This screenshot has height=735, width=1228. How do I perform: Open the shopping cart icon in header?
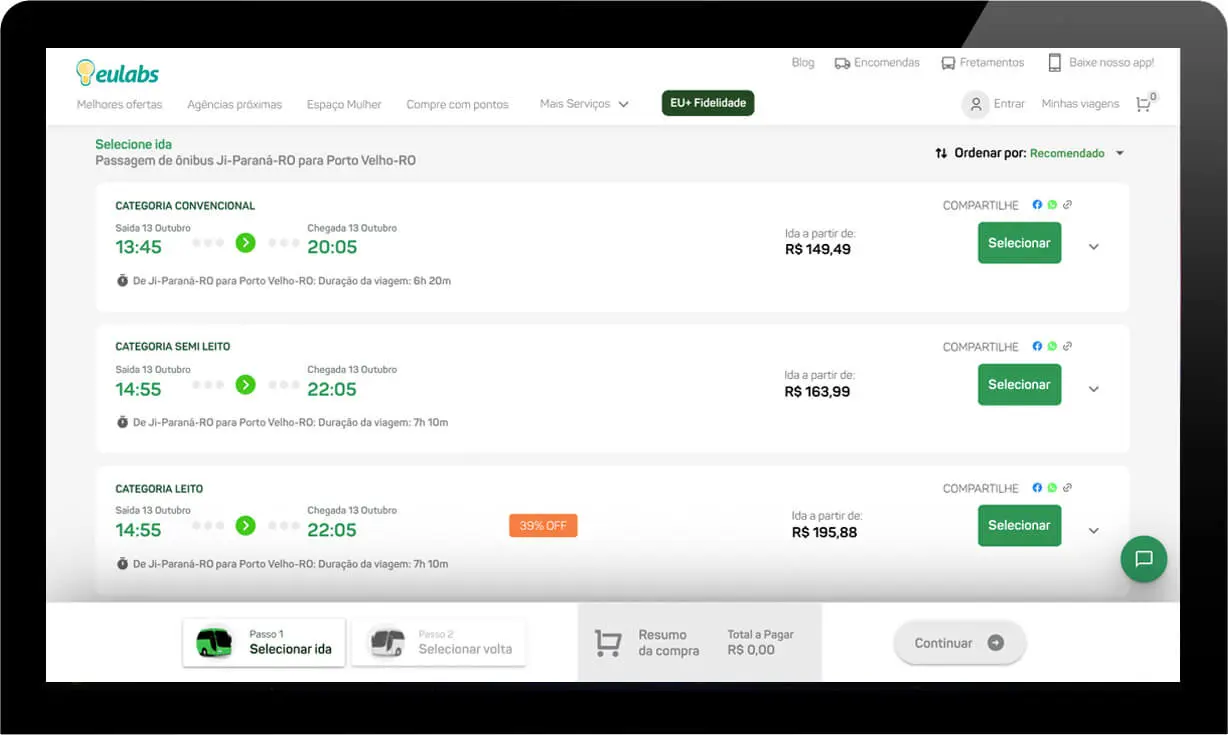pyautogui.click(x=1143, y=104)
